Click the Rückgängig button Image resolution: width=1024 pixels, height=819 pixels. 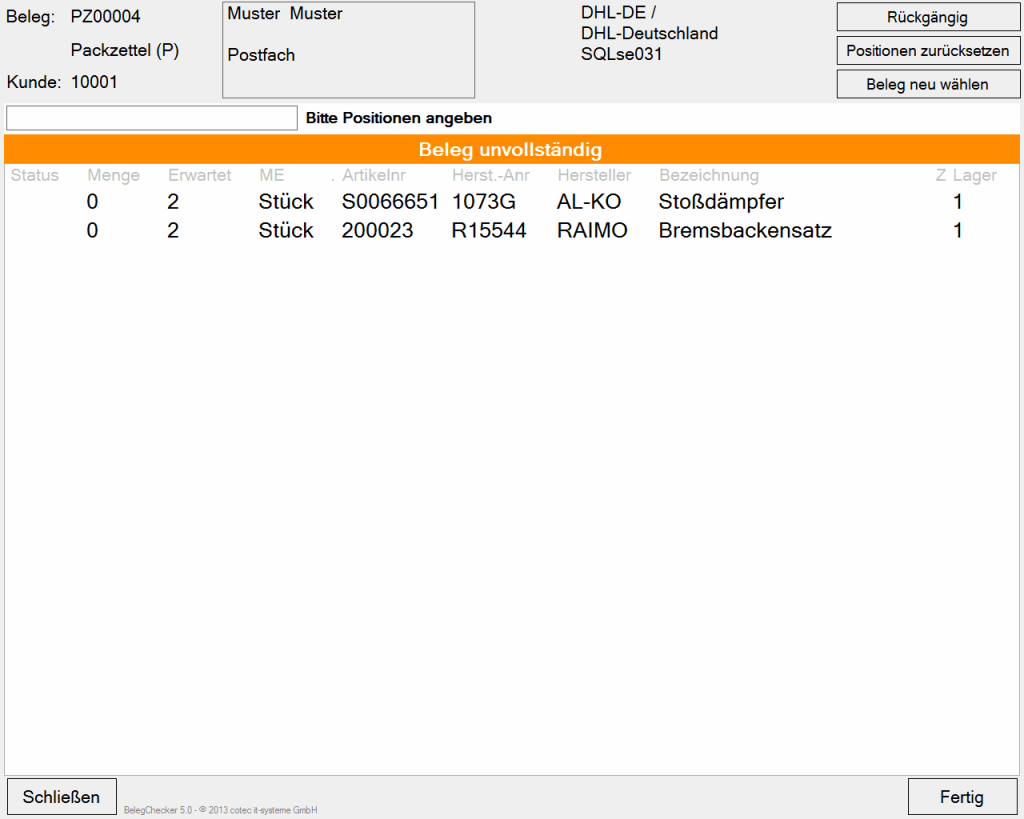(x=927, y=17)
